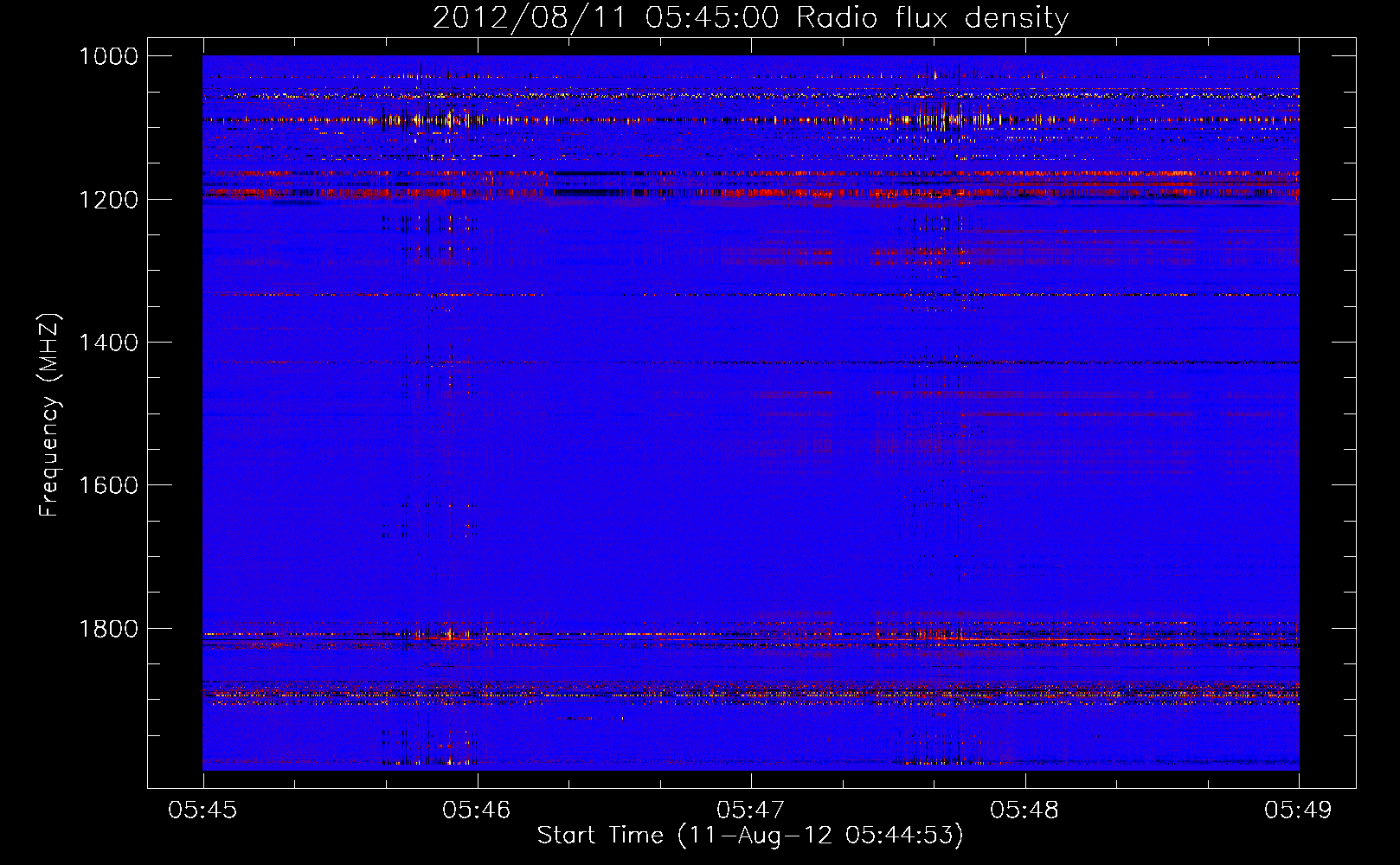The image size is (1400, 865).
Task: Click the "Frequency (MHZ)" axis label
Action: tap(49, 415)
